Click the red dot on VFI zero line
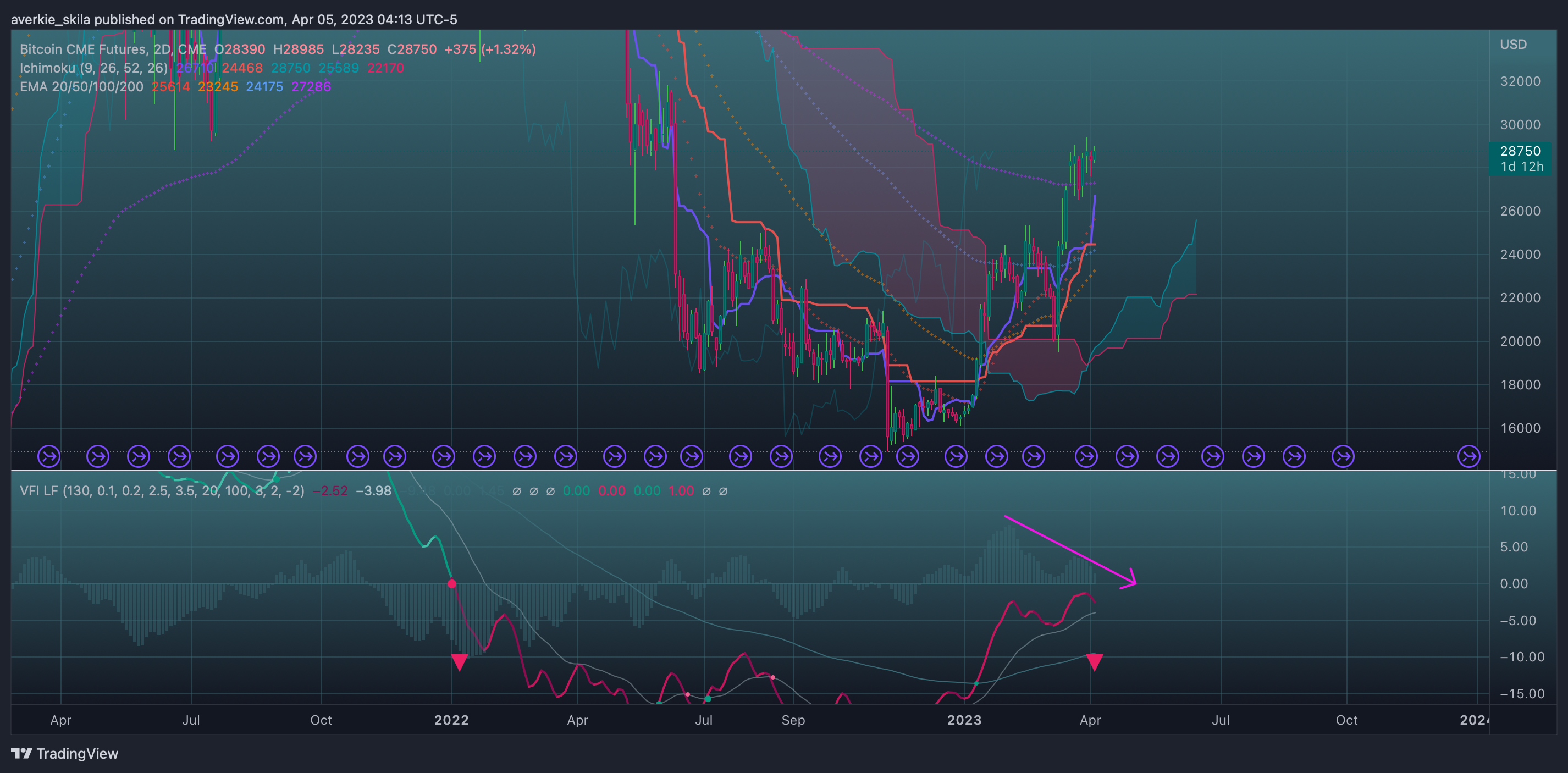1568x773 pixels. pos(452,584)
